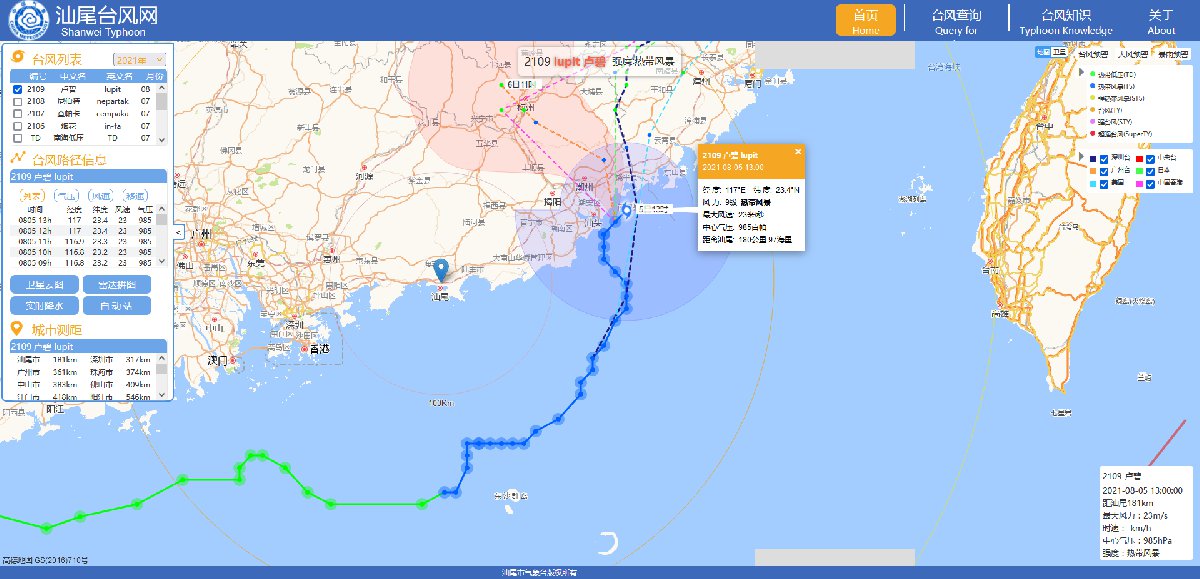Viewport: 1200px width, 579px height.
Task: Click the radar mosaic button
Action: 116,284
